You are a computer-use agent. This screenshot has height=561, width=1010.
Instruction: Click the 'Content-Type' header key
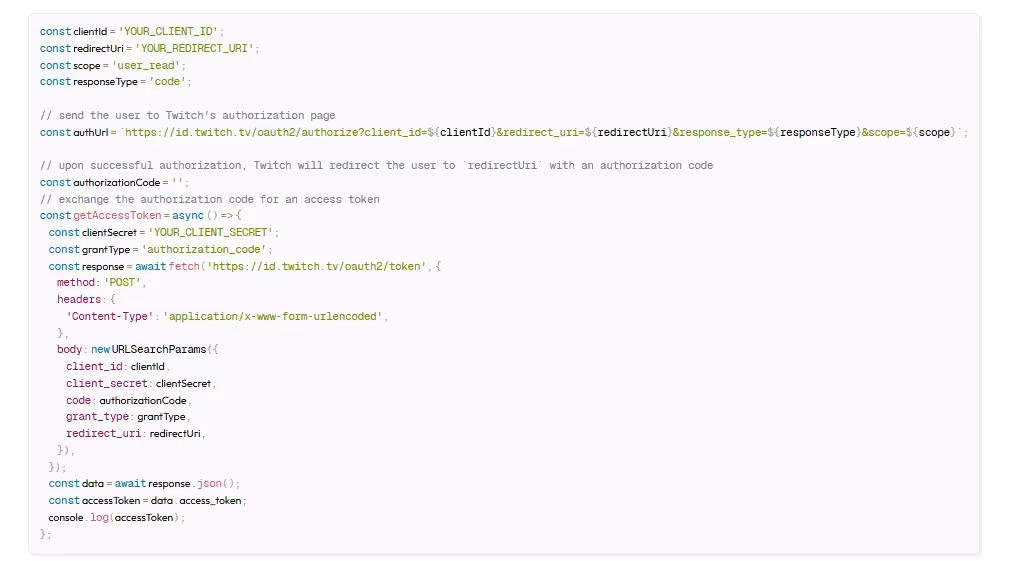[110, 316]
